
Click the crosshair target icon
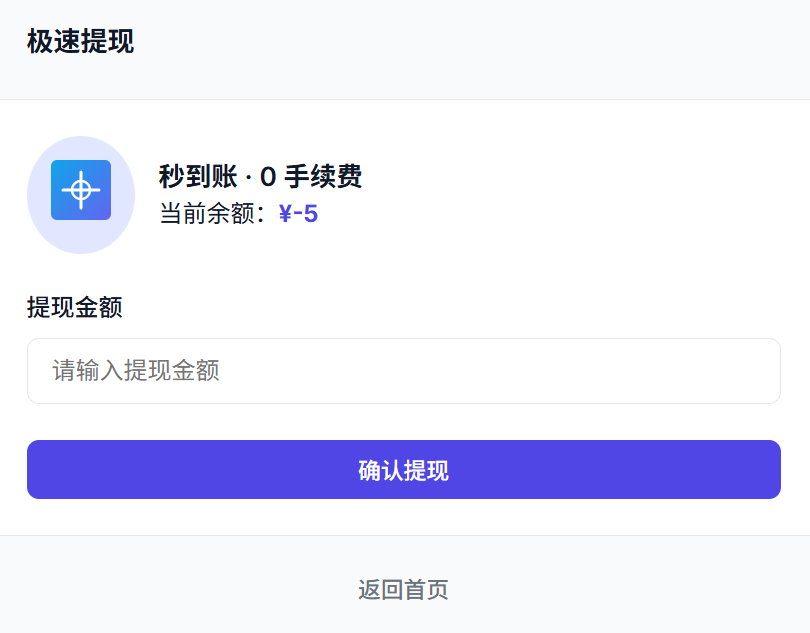(x=81, y=190)
